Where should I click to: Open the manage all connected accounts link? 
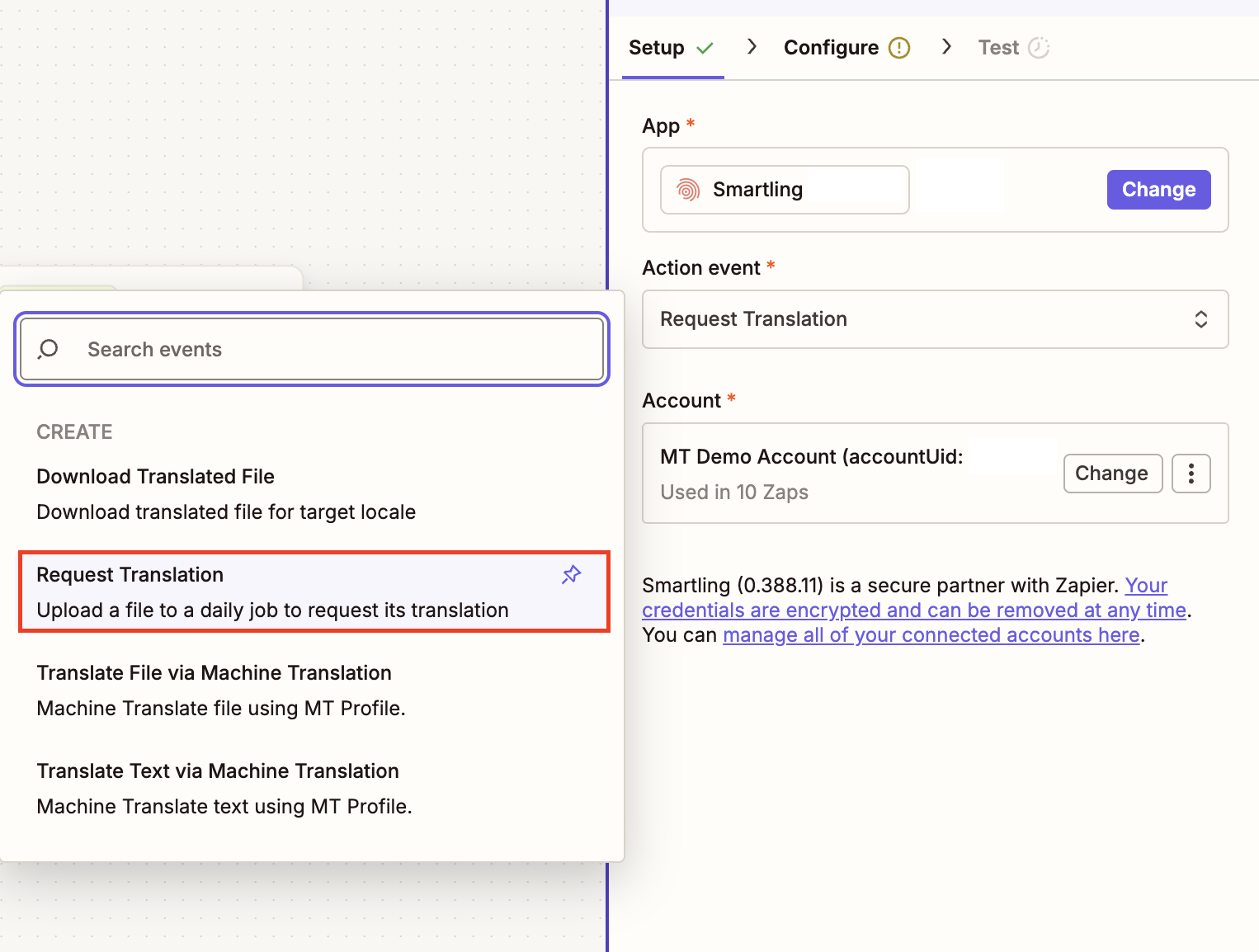(x=931, y=634)
